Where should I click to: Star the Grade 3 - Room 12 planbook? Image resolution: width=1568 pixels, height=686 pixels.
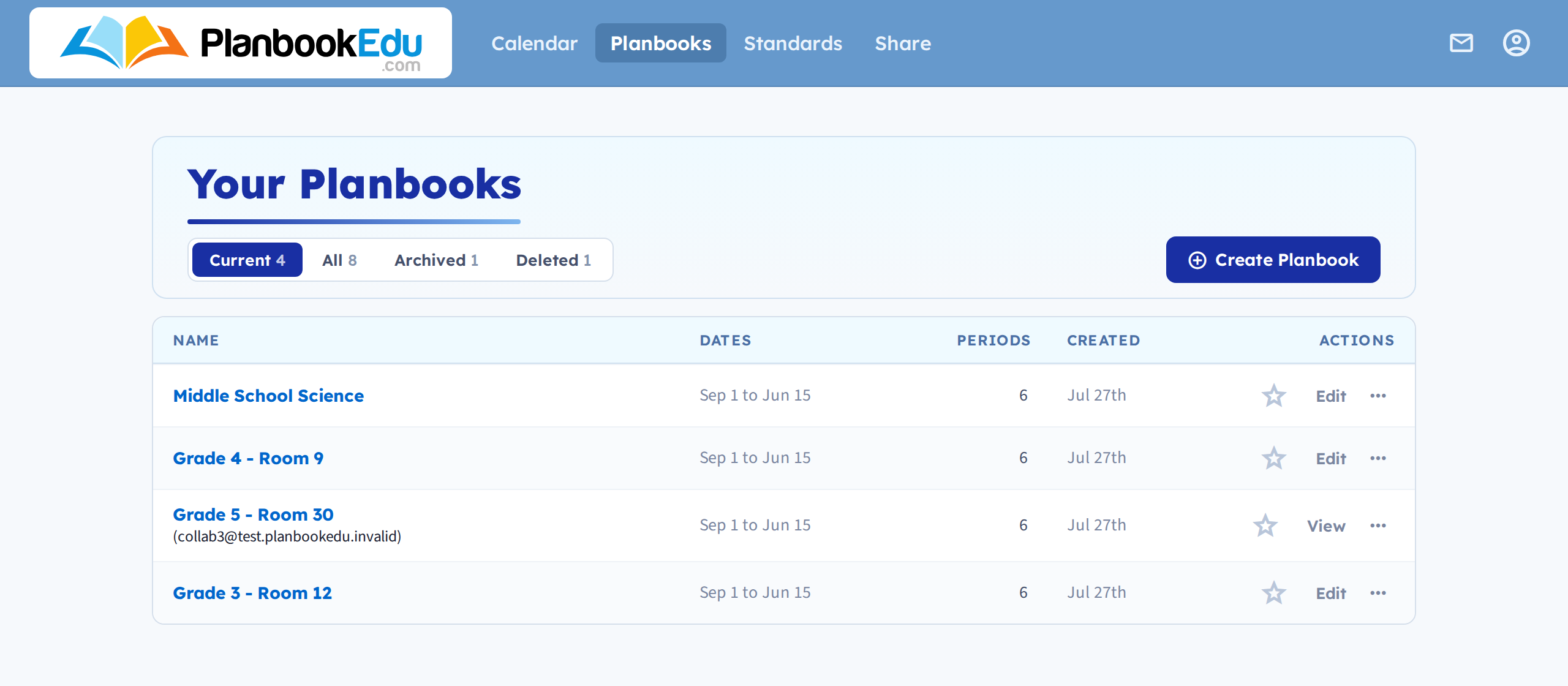[x=1273, y=593]
